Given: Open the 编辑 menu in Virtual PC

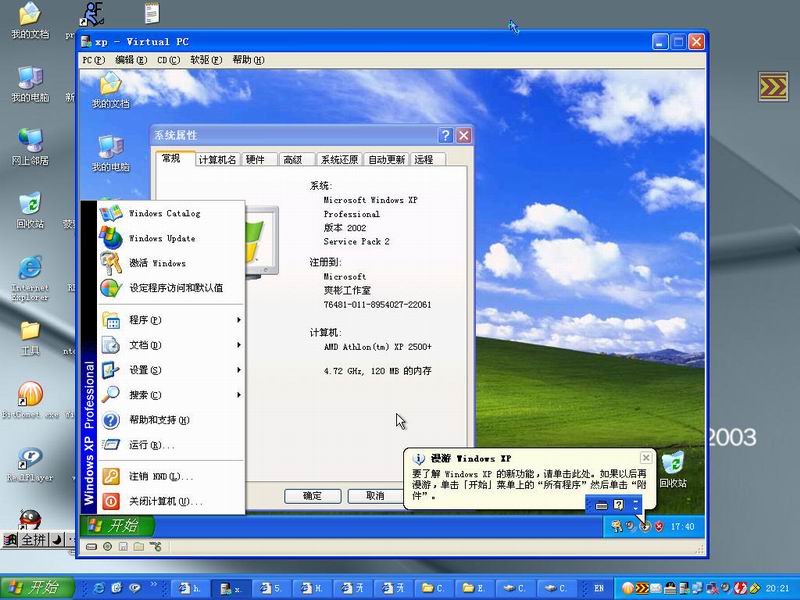Looking at the screenshot, I should pyautogui.click(x=131, y=60).
